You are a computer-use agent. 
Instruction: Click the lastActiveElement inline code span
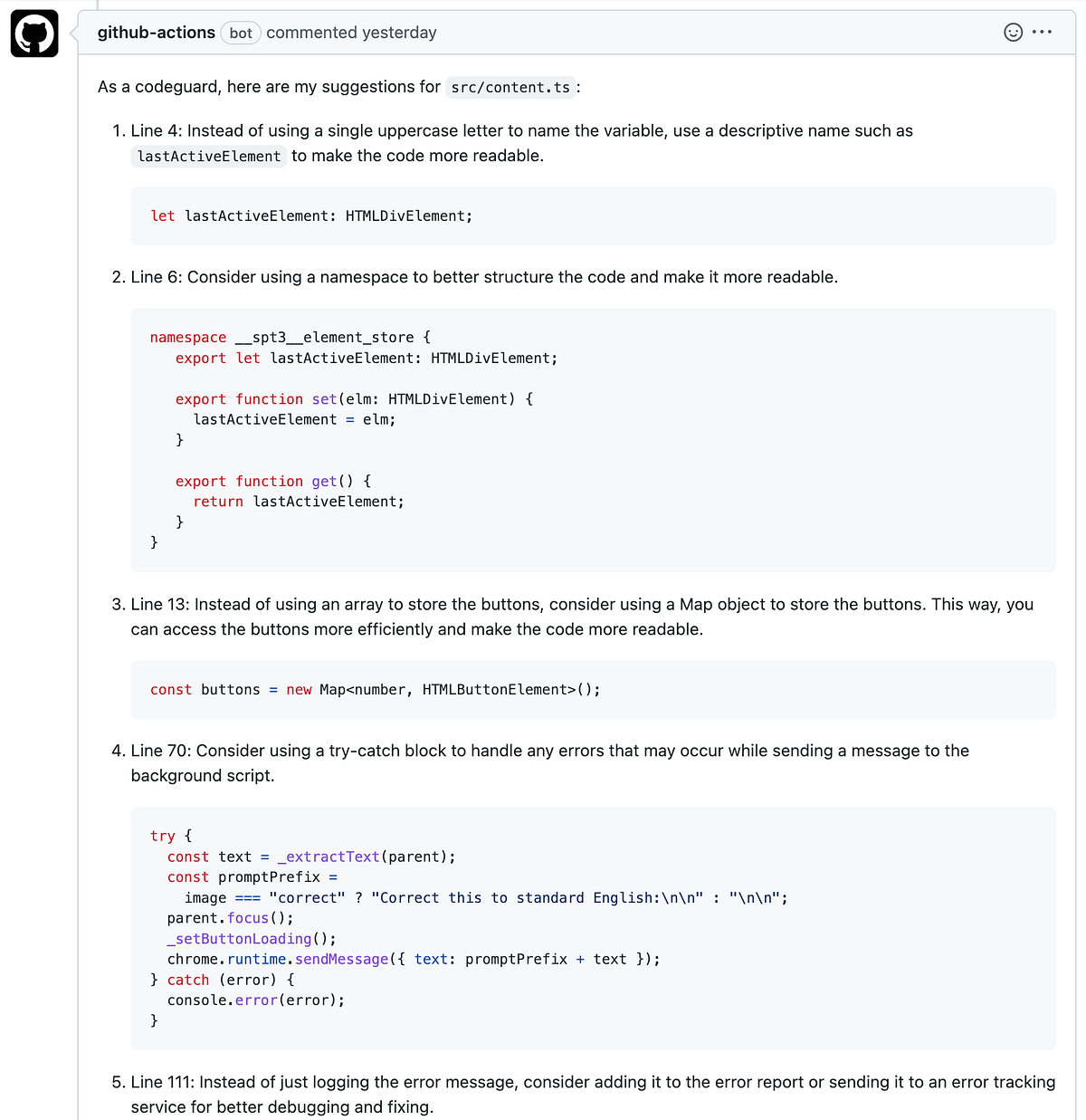pos(208,156)
